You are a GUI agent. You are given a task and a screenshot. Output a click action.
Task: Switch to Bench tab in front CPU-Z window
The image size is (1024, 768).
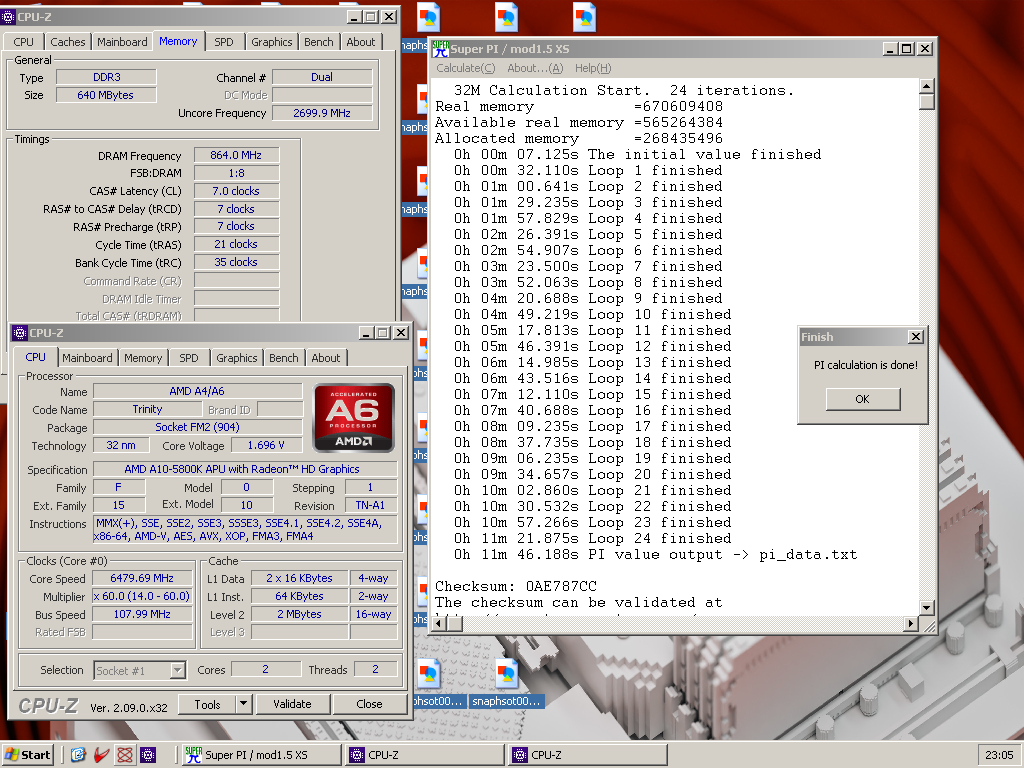tap(283, 358)
